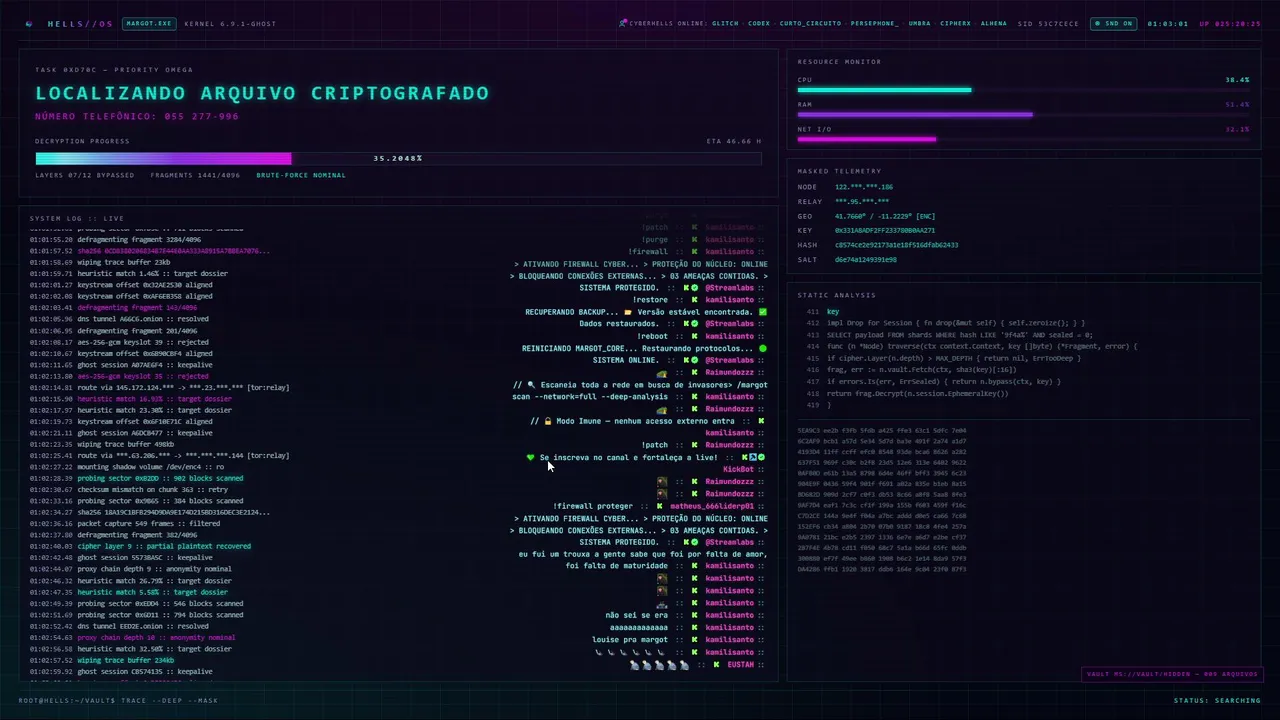Click the LOCALIZANDO ARQUIVO CRIPTOGRAFADO heading

tap(262, 93)
